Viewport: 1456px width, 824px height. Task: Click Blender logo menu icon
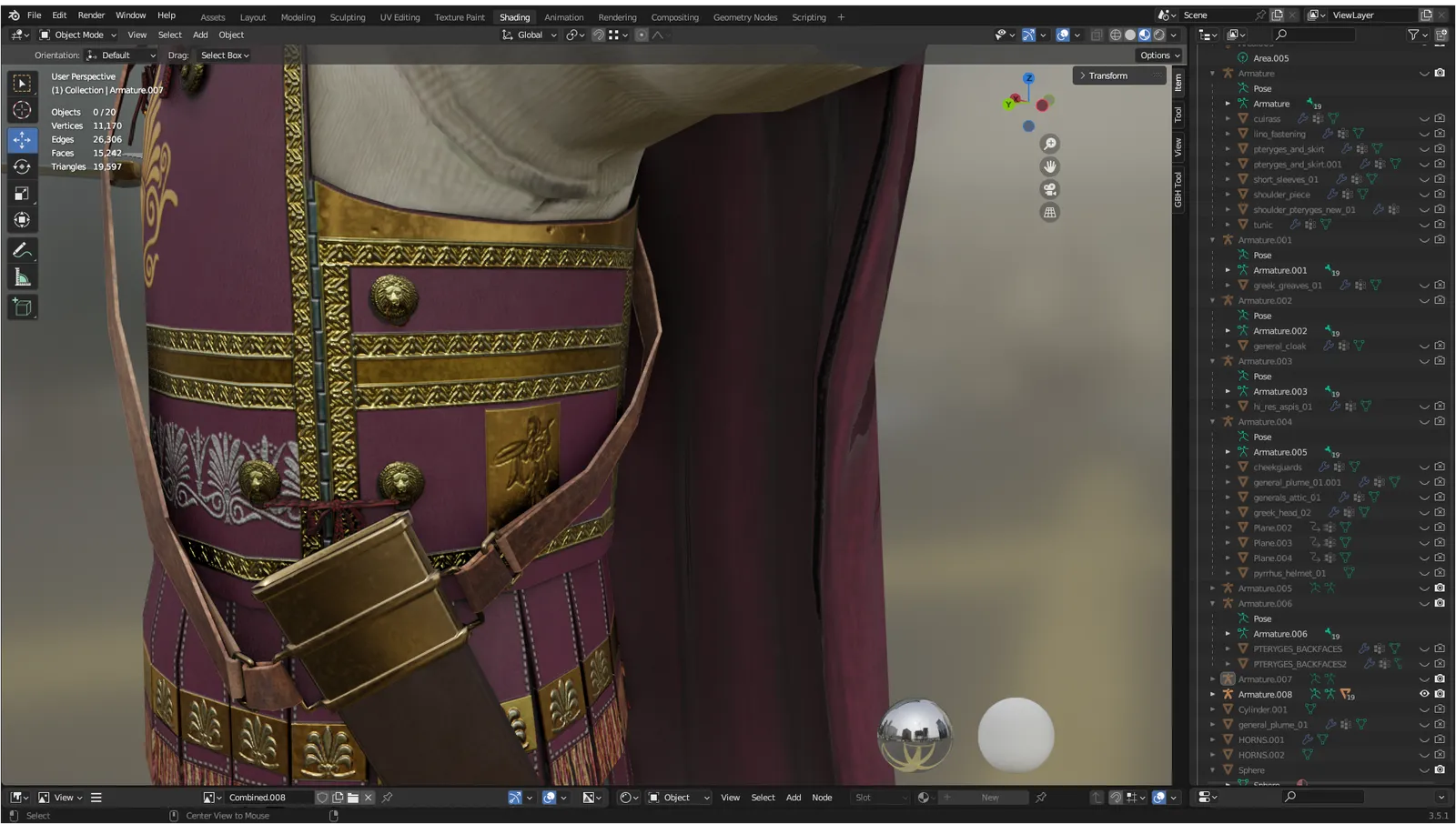[14, 15]
